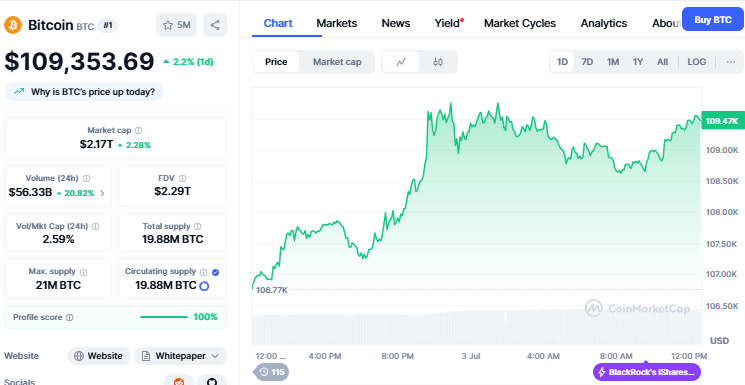Click the 106.77K opening price label
Image resolution: width=745 pixels, height=385 pixels.
coord(272,289)
